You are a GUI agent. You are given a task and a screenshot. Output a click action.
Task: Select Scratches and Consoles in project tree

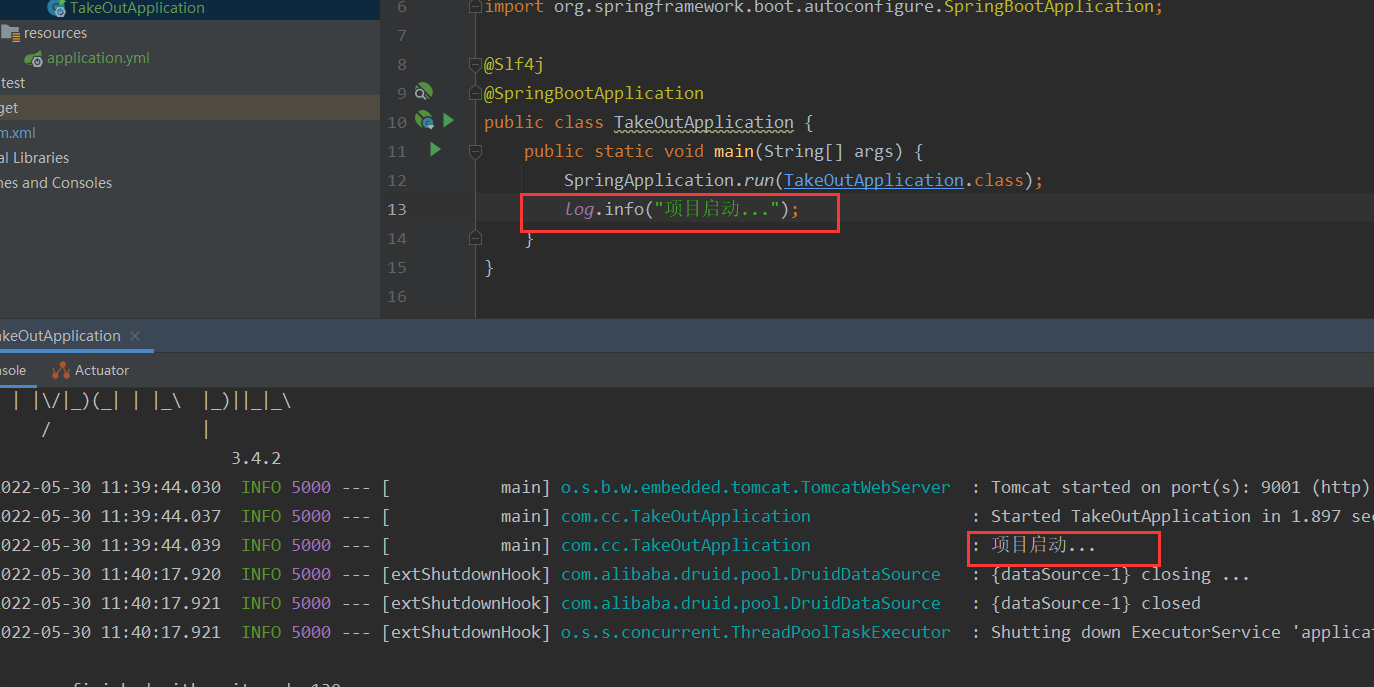[x=56, y=183]
